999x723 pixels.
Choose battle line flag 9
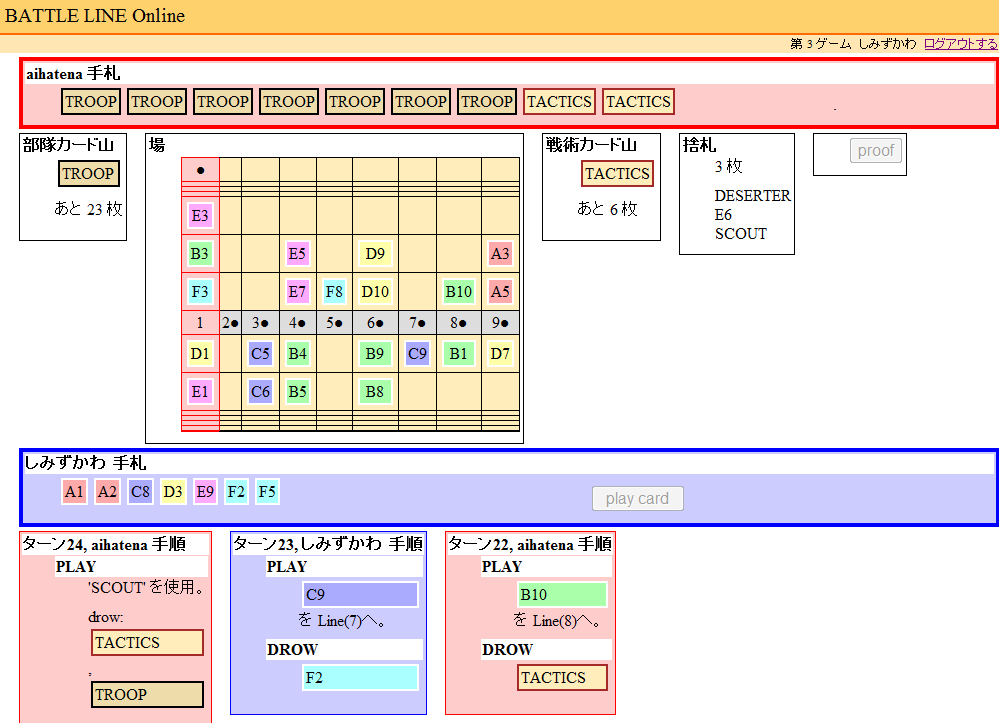(x=500, y=323)
